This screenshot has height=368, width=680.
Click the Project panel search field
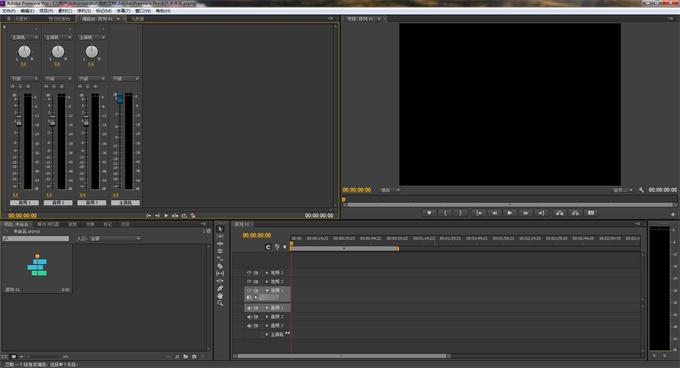tap(36, 238)
